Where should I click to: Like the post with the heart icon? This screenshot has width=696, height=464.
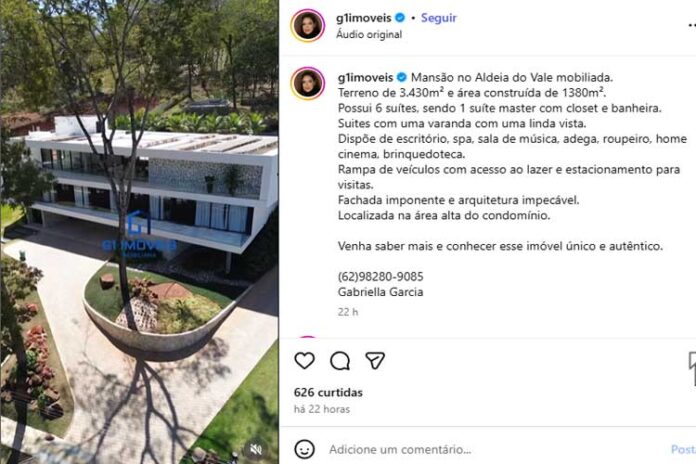pyautogui.click(x=304, y=361)
